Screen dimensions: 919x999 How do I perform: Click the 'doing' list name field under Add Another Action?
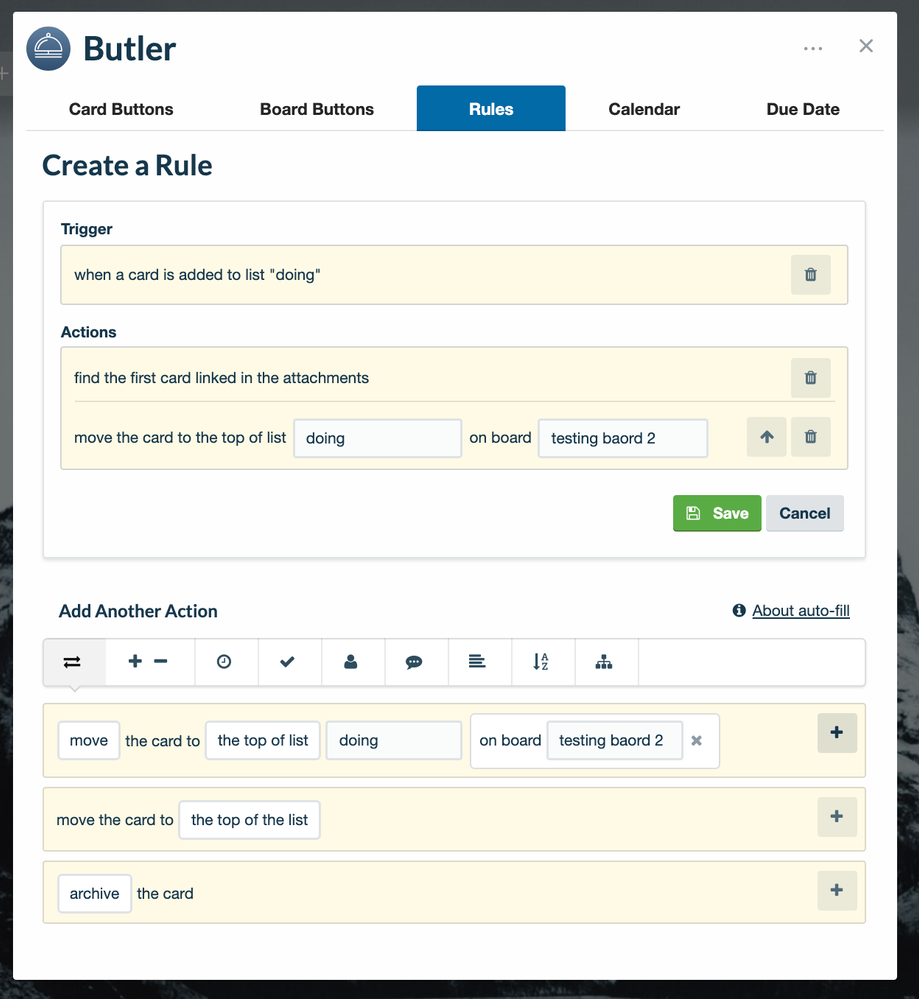coord(394,740)
